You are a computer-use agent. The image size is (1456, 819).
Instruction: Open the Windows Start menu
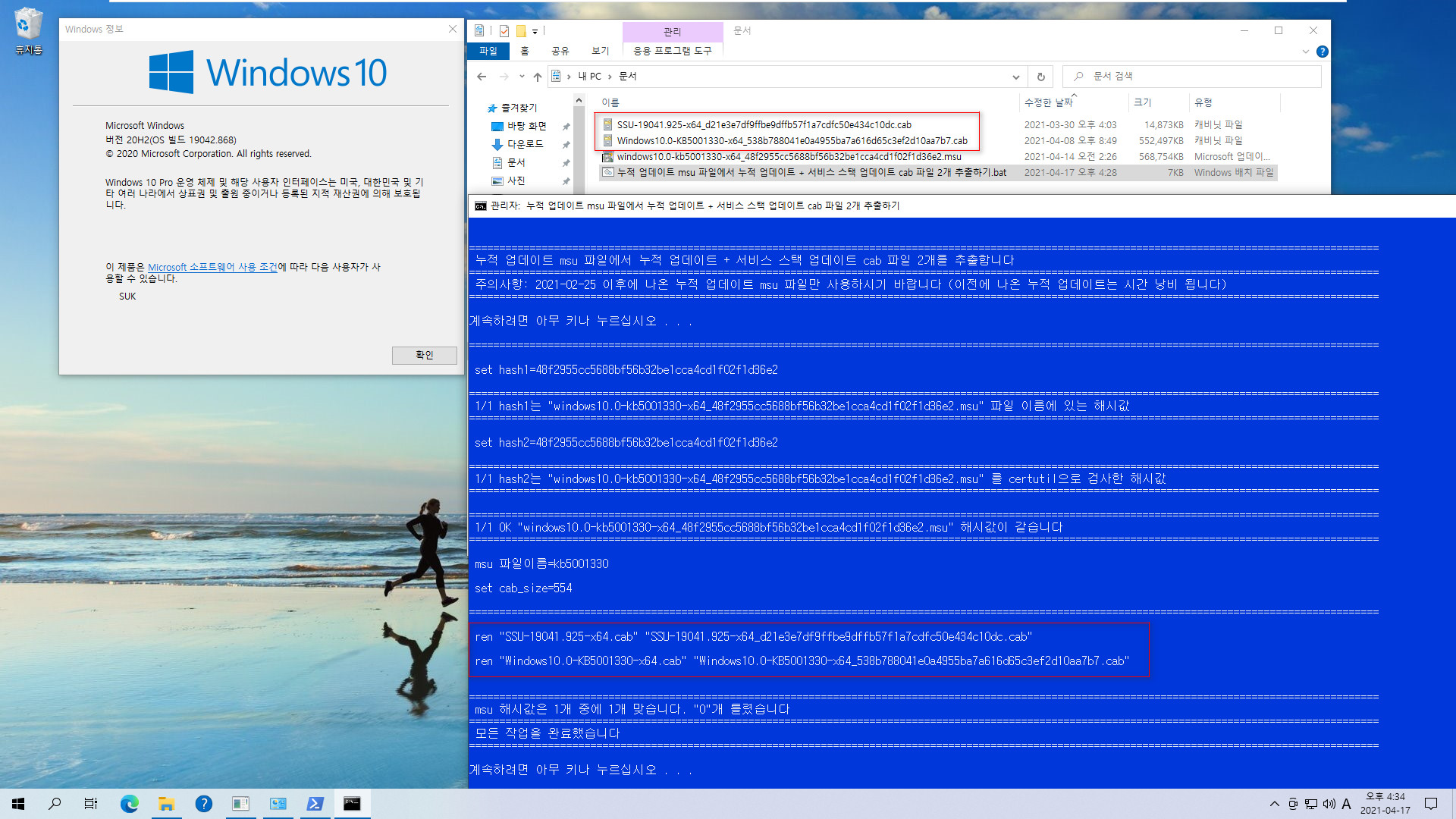coord(18,804)
